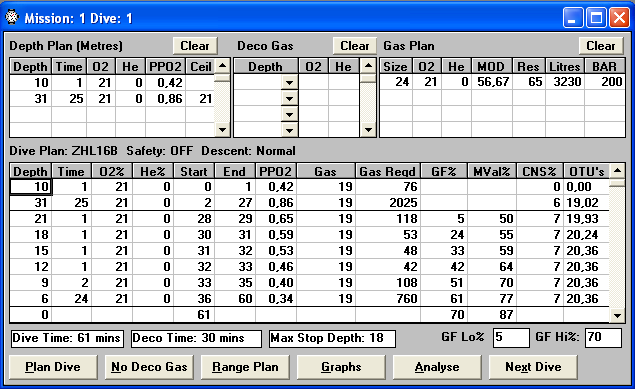Click End value 60 in 6m row
This screenshot has width=635, height=389.
(x=235, y=299)
